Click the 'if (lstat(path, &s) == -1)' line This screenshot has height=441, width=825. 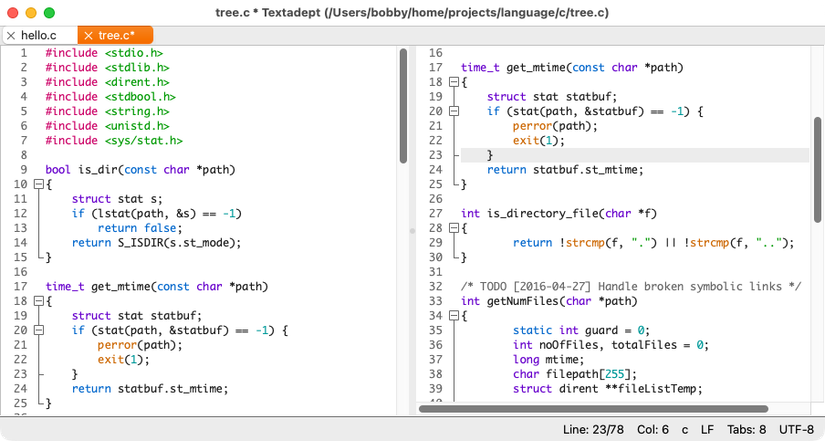[x=157, y=214]
